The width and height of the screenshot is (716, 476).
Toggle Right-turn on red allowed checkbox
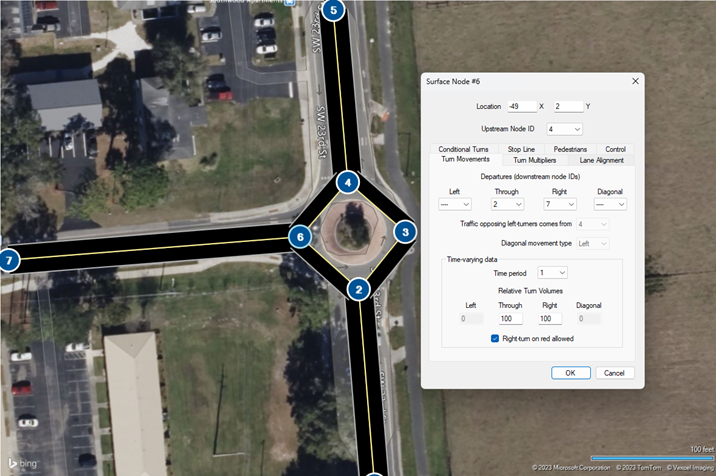(x=495, y=338)
